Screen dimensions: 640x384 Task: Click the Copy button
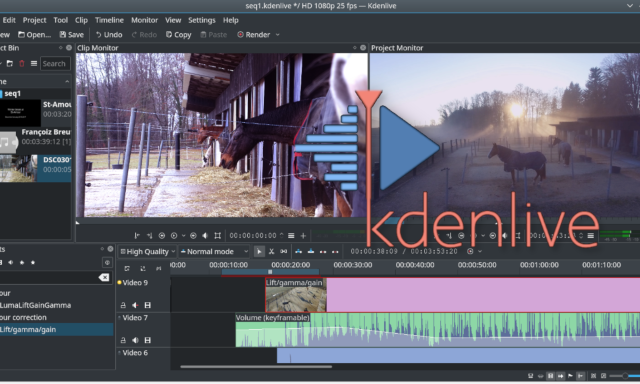[178, 35]
